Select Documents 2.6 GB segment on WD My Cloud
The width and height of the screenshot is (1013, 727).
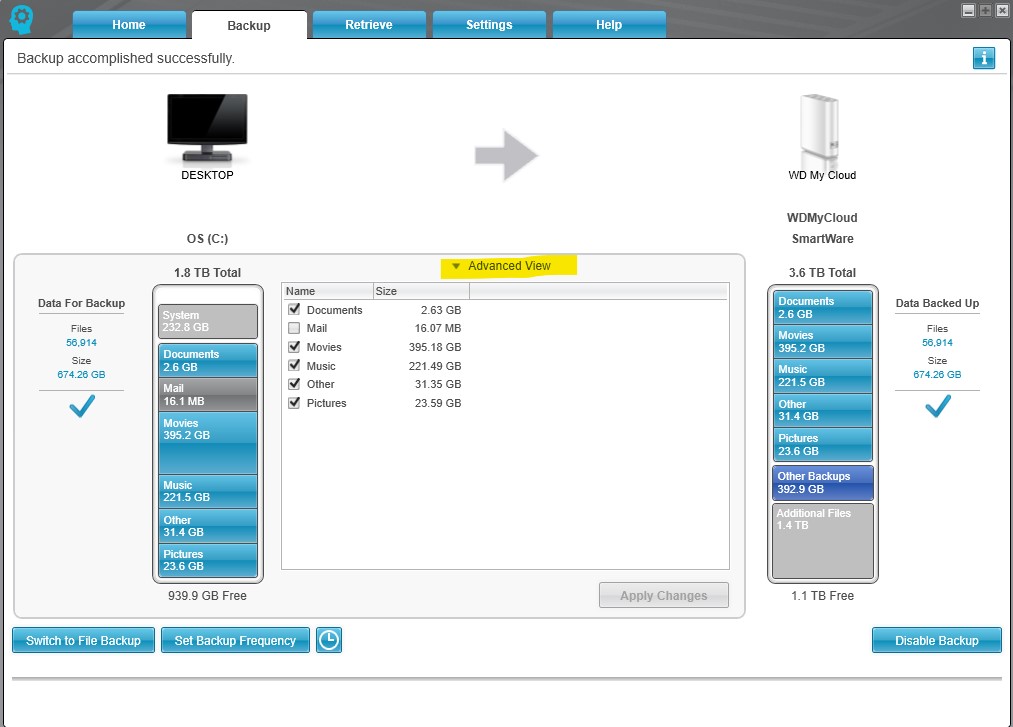click(822, 307)
